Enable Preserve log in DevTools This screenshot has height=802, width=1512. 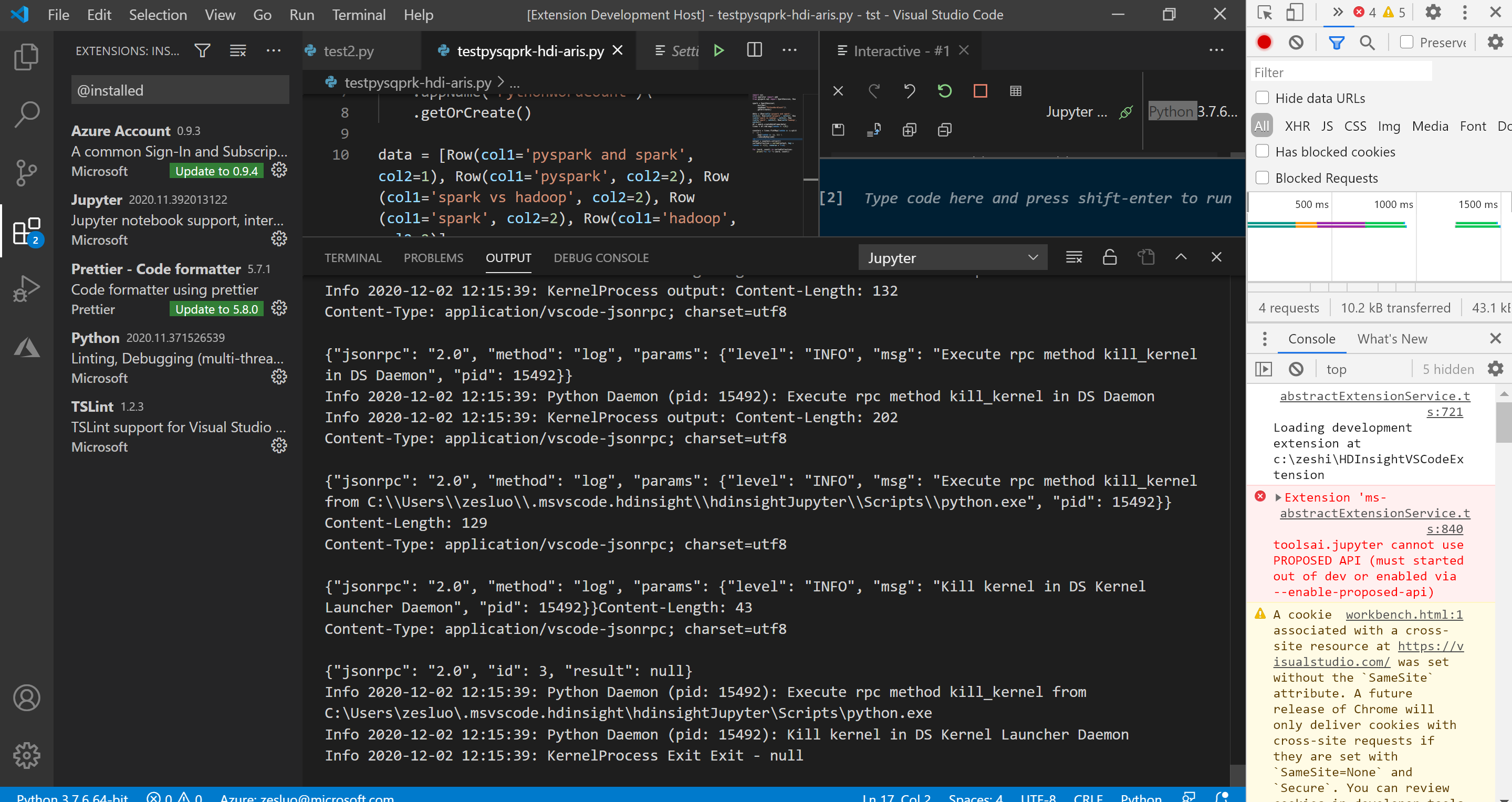tap(1406, 41)
